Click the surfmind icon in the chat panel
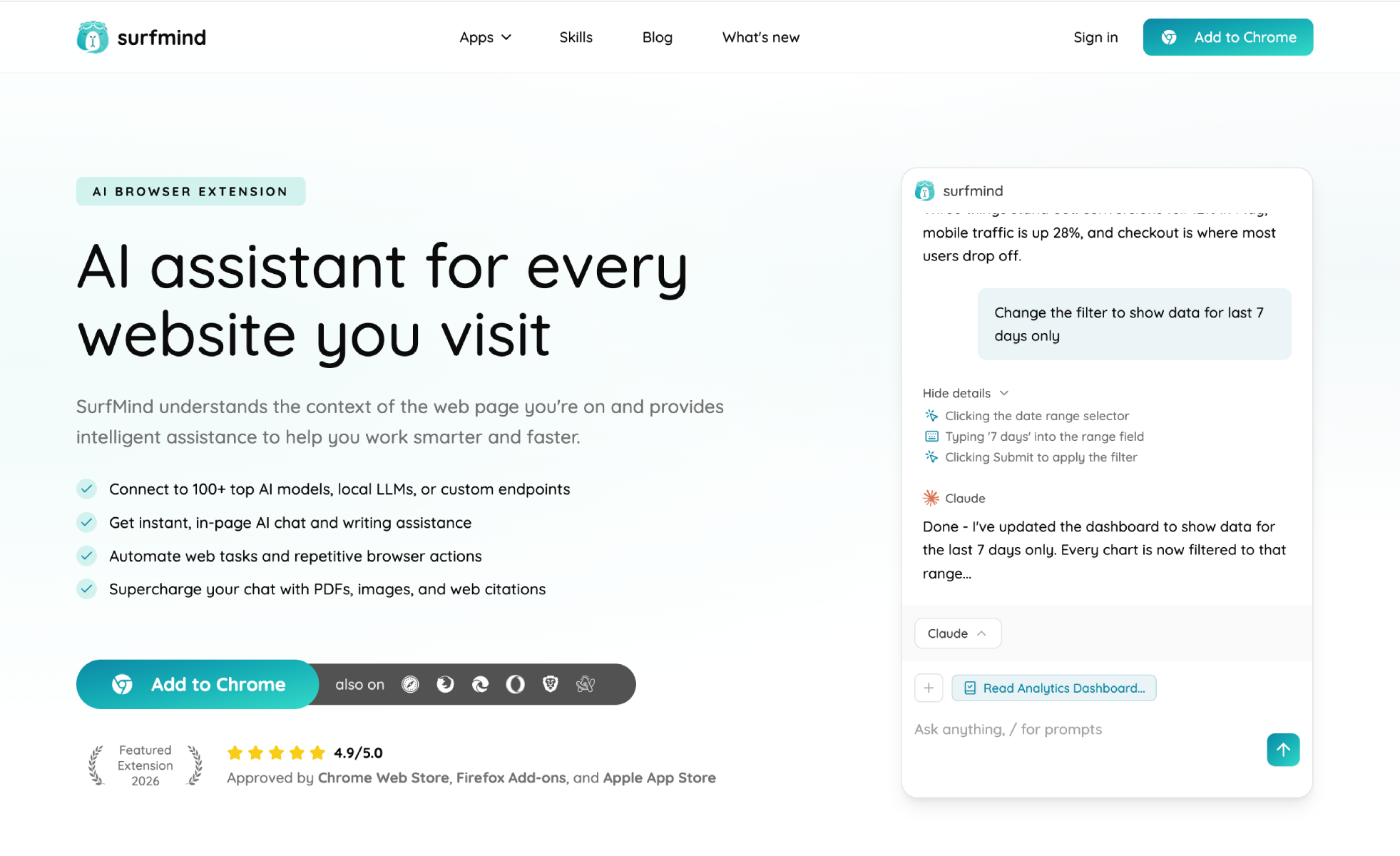This screenshot has height=856, width=1400. 925,190
